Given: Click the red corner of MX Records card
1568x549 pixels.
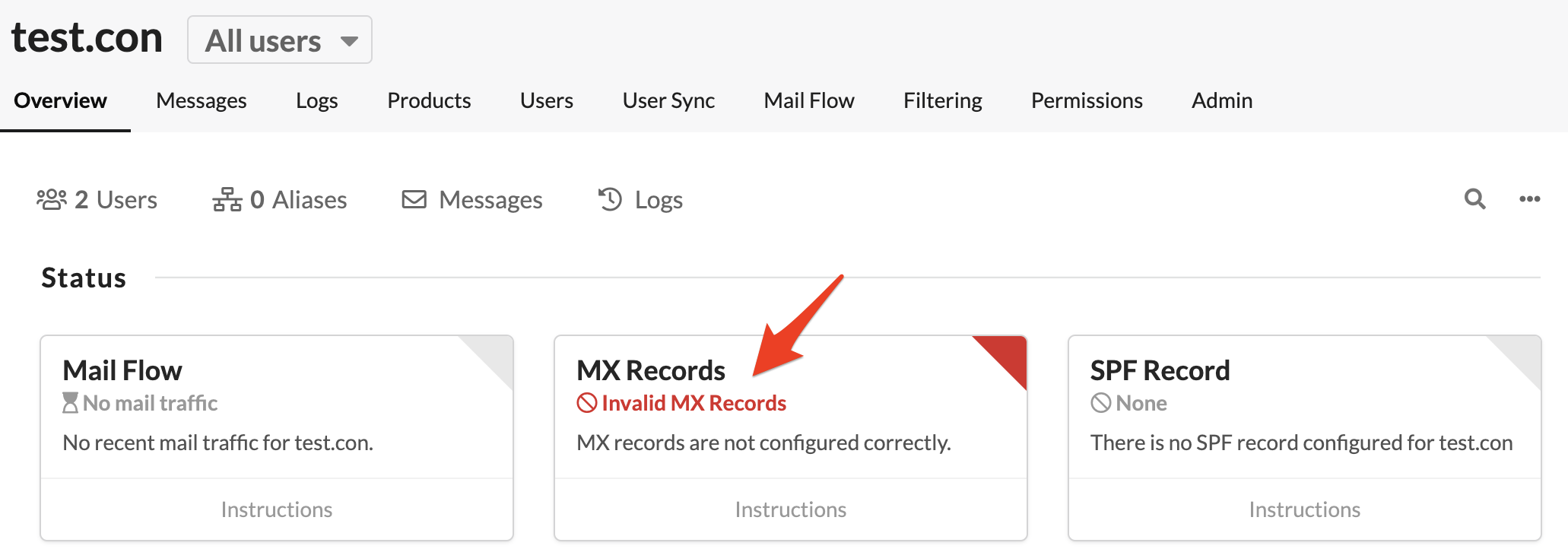Looking at the screenshot, I should tap(1008, 354).
